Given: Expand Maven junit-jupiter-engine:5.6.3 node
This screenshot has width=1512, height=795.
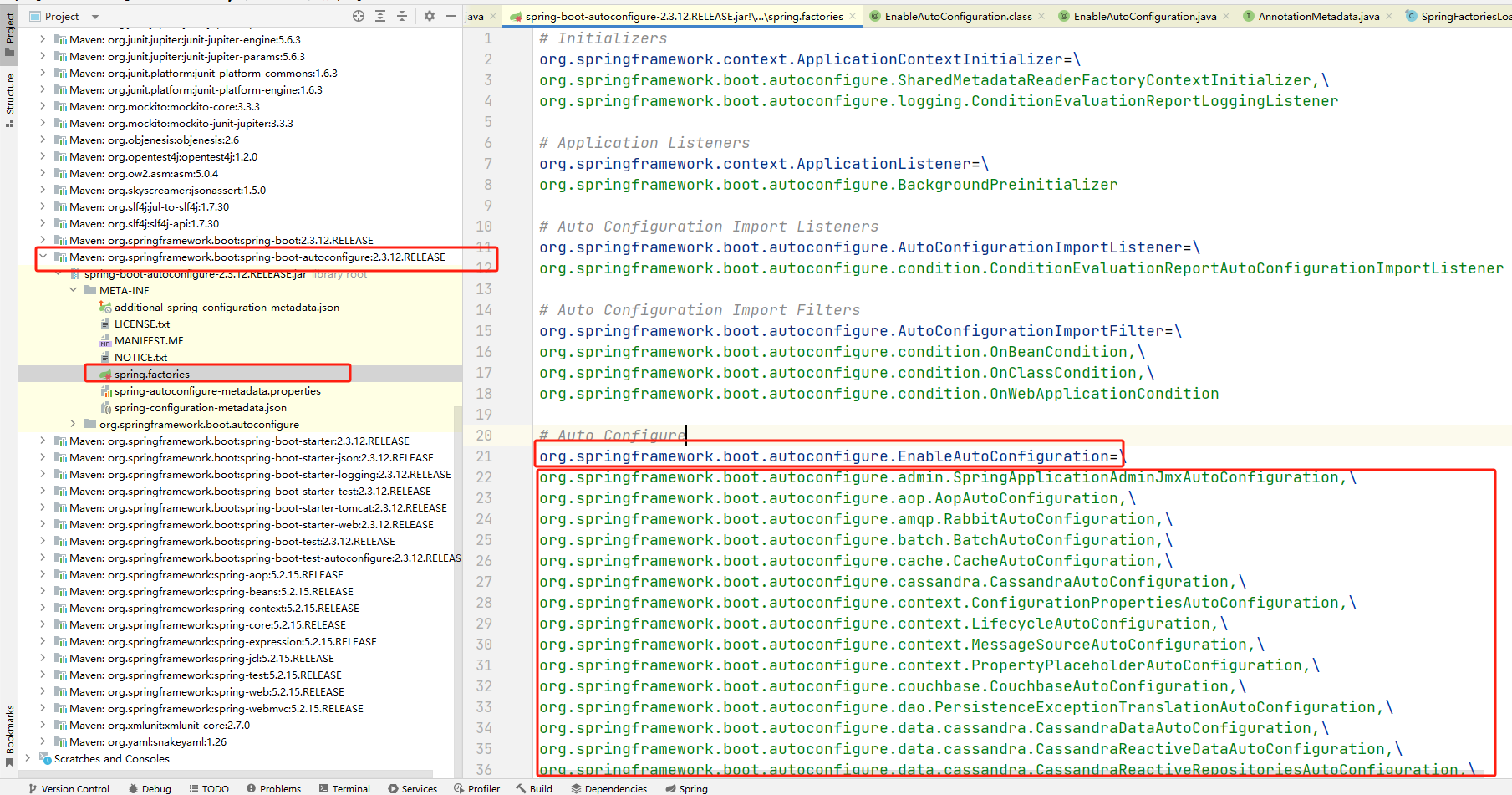Looking at the screenshot, I should click(43, 39).
